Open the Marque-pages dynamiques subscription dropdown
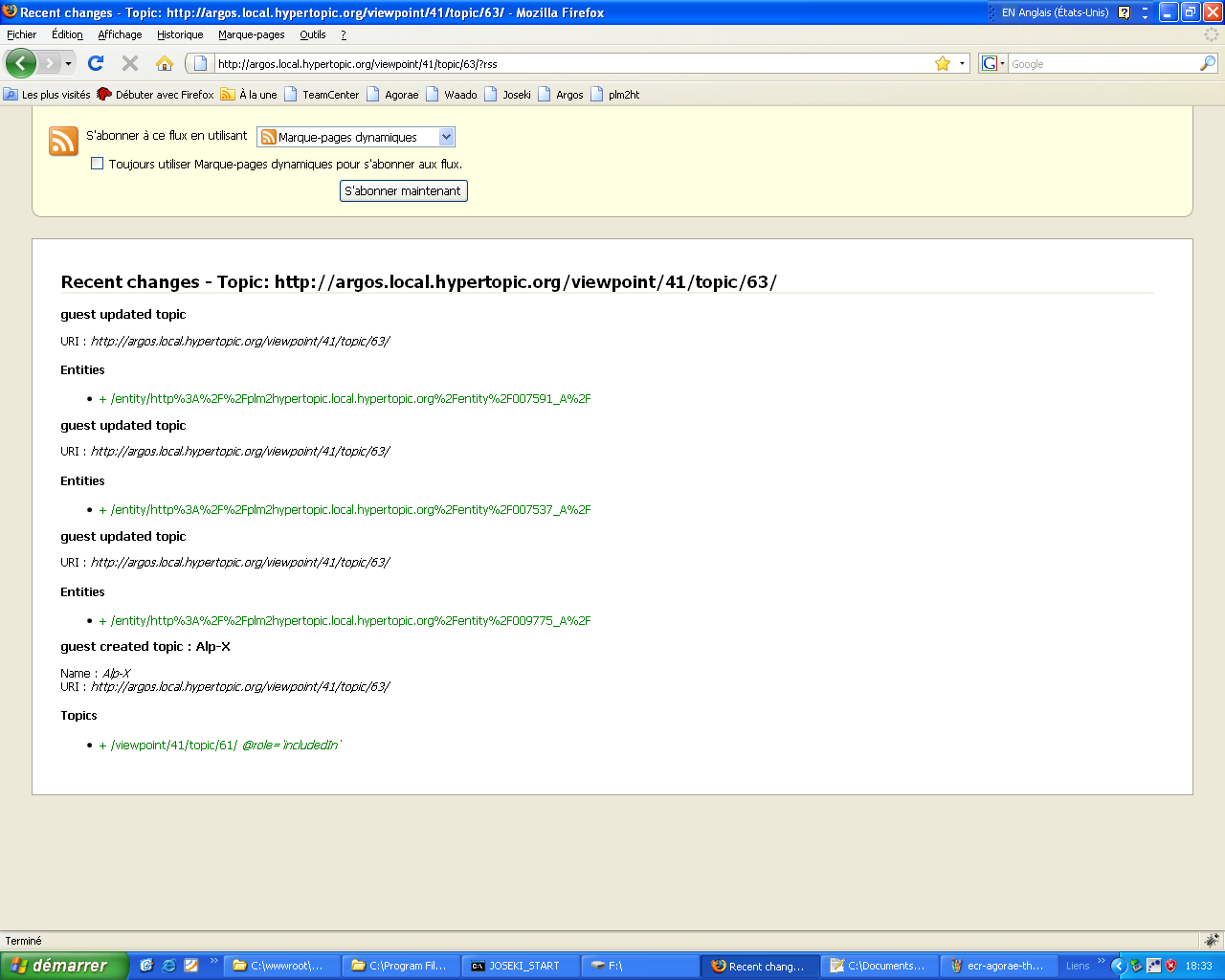 coord(356,137)
